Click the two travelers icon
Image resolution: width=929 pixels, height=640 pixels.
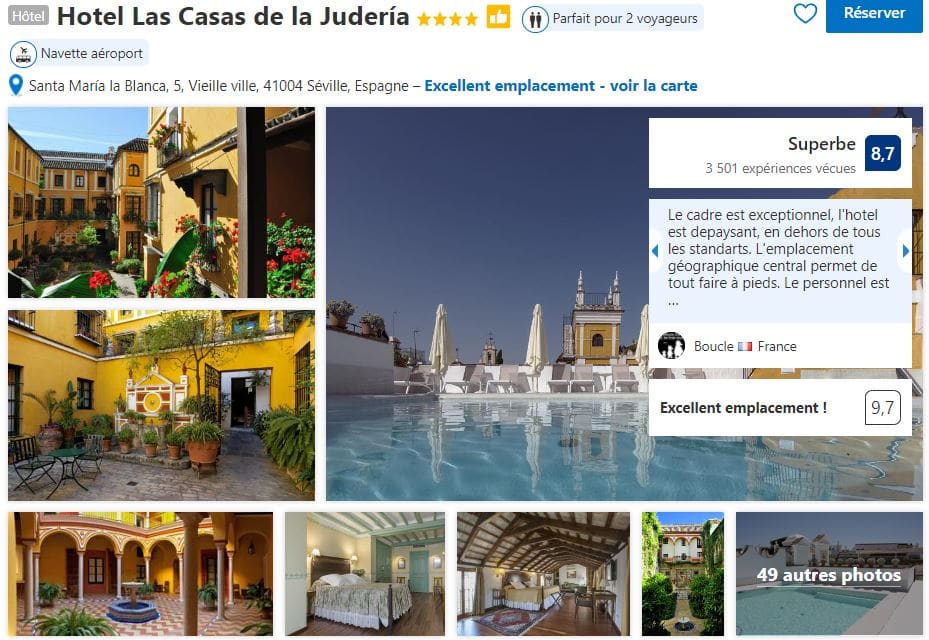(x=535, y=20)
